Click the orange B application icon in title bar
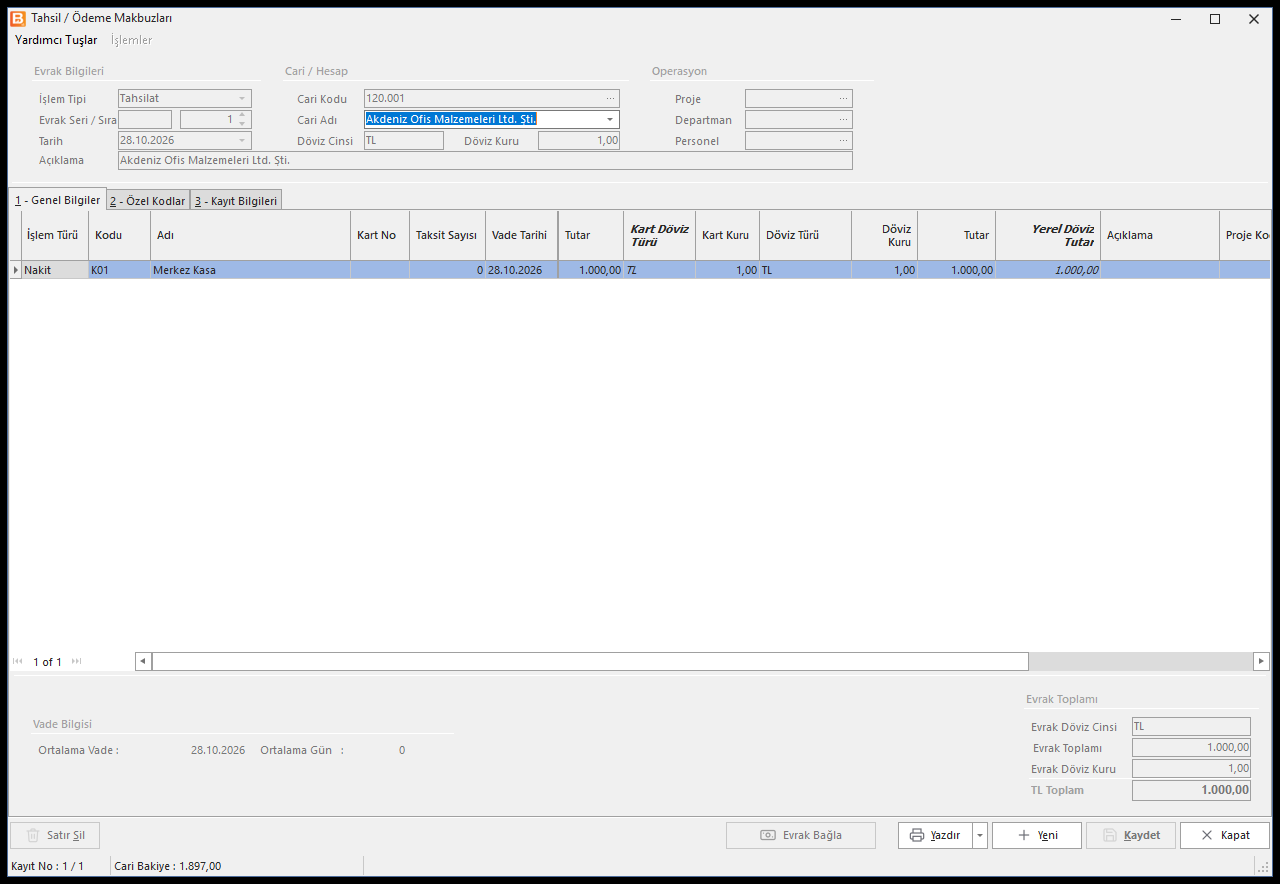 coord(18,18)
